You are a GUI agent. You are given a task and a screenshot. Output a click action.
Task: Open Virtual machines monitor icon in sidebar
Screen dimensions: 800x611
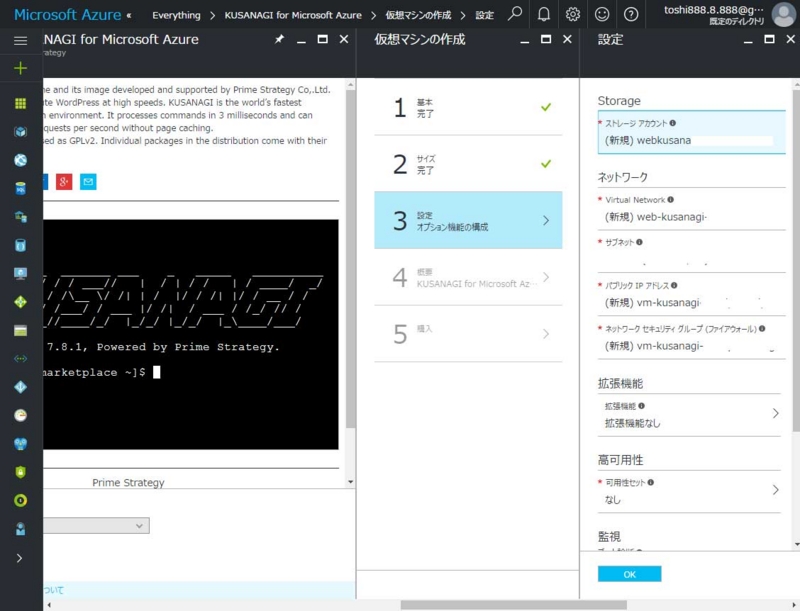(20, 274)
